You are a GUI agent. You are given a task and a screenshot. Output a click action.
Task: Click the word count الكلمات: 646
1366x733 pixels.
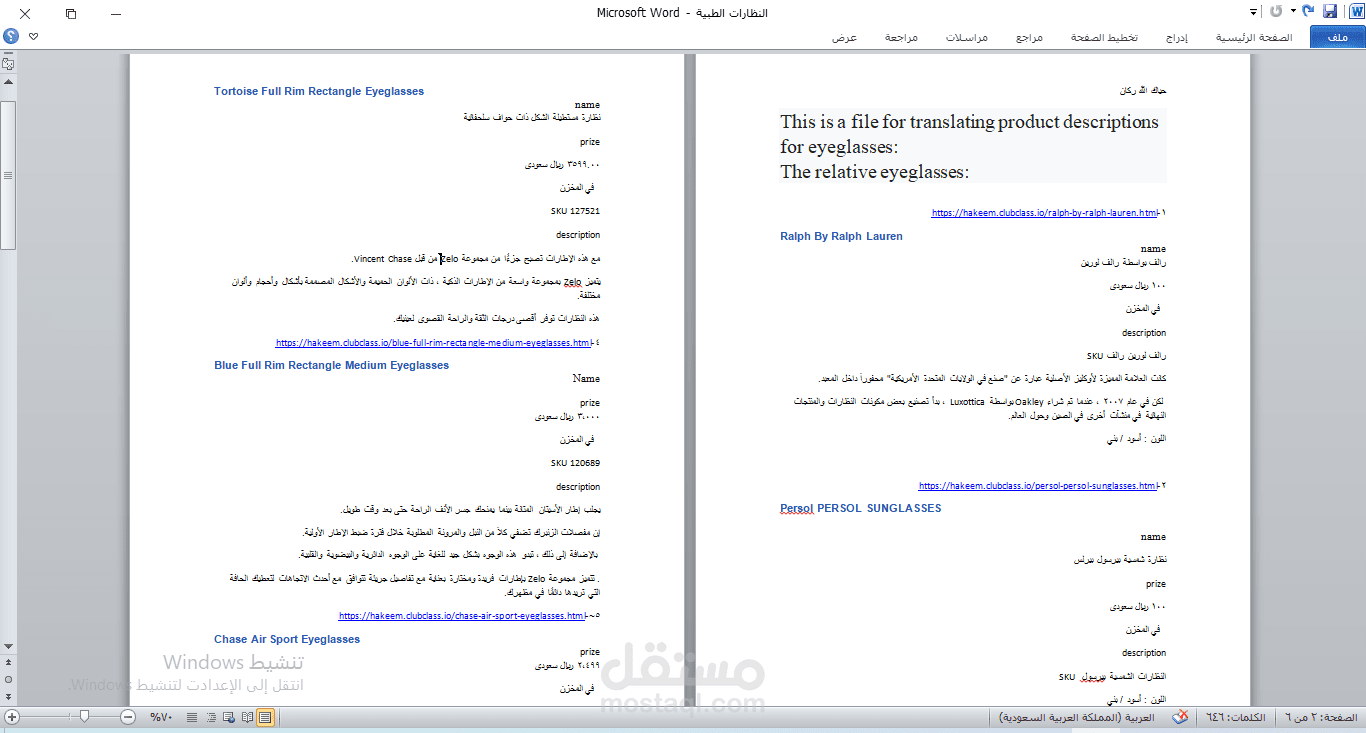1235,718
